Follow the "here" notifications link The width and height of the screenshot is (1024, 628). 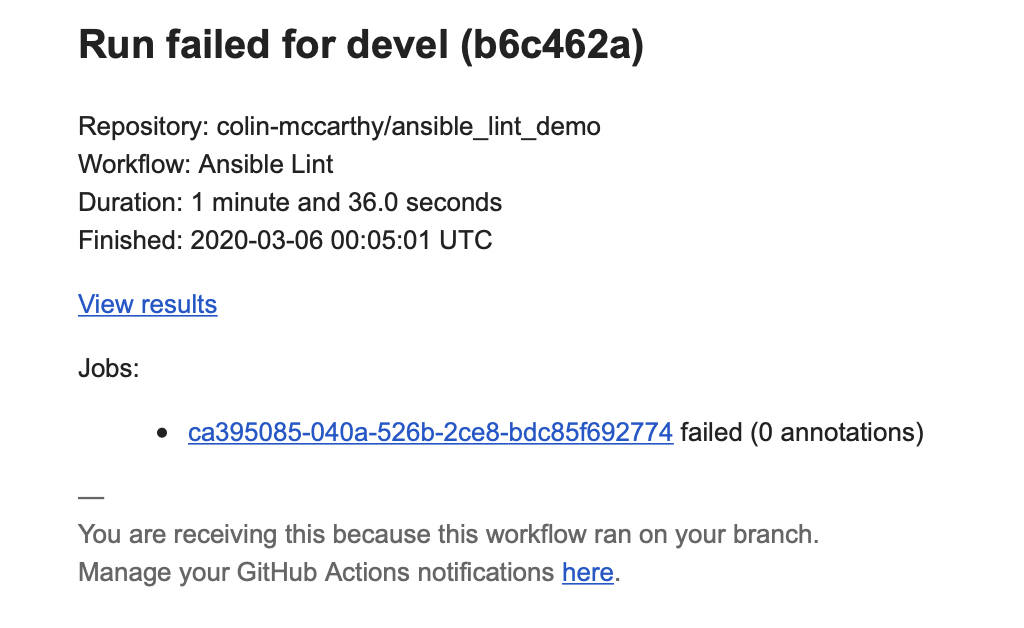click(x=587, y=573)
